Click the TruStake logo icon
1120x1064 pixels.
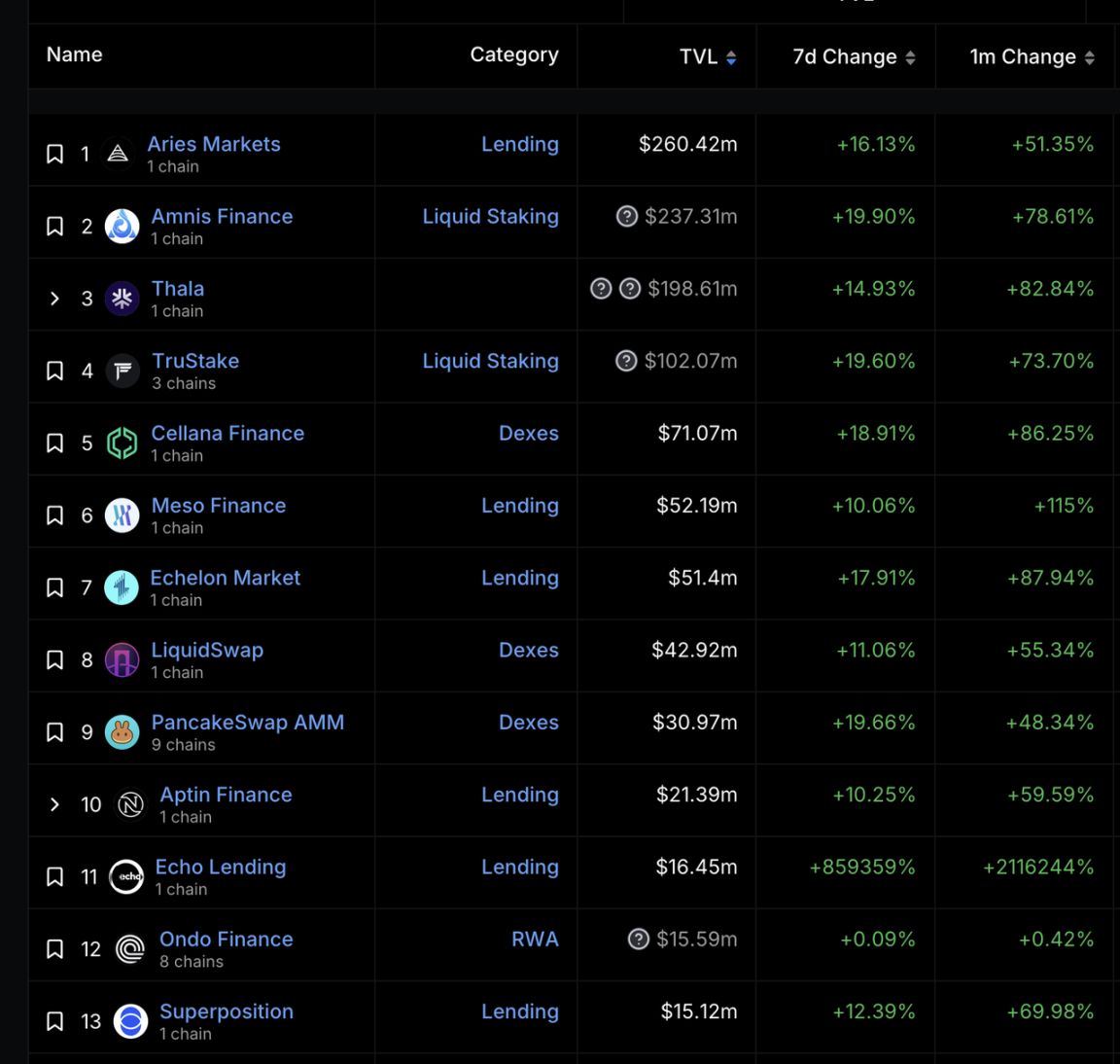[x=122, y=371]
